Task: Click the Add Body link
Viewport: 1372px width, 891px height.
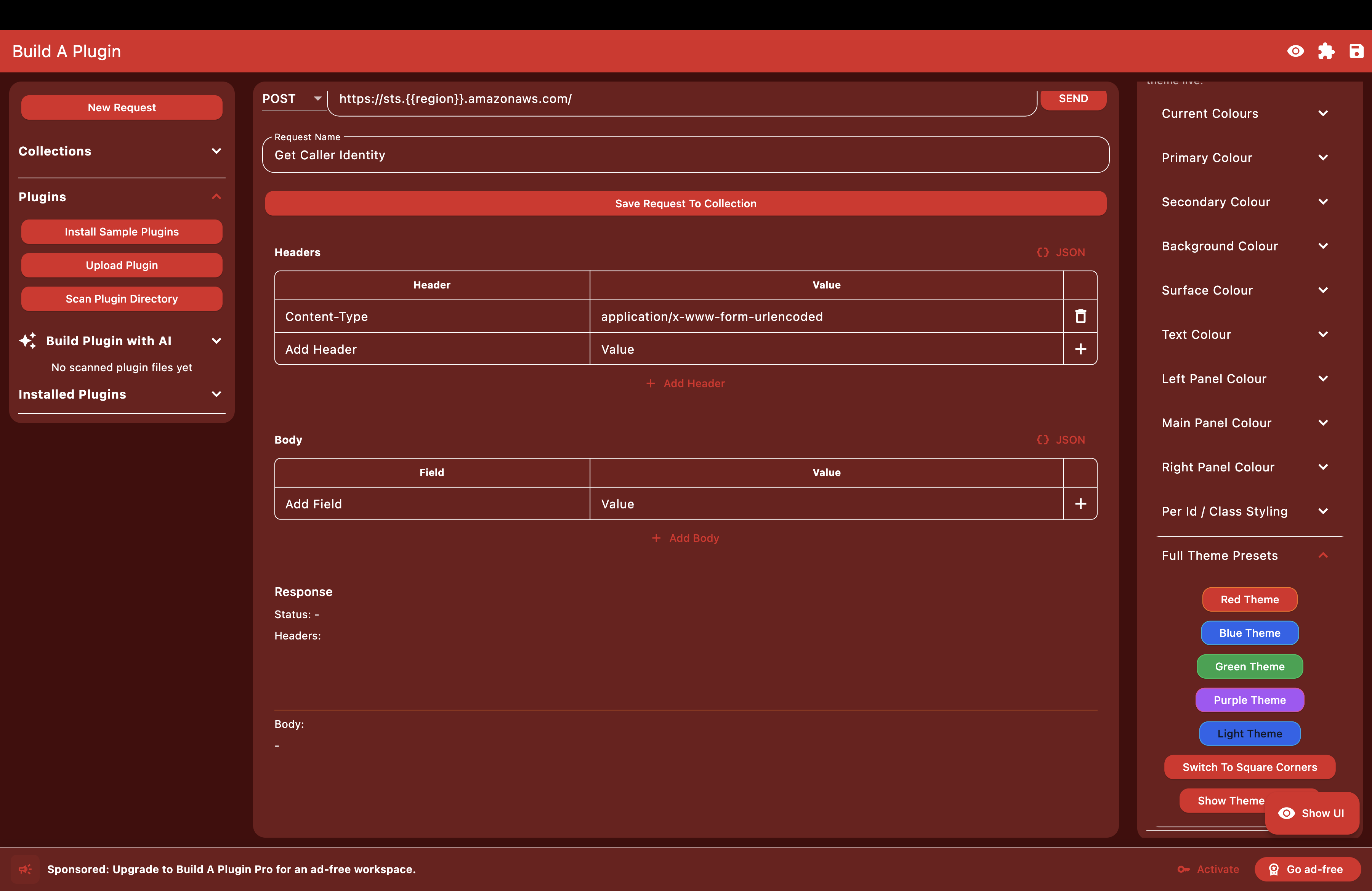Action: (x=685, y=538)
